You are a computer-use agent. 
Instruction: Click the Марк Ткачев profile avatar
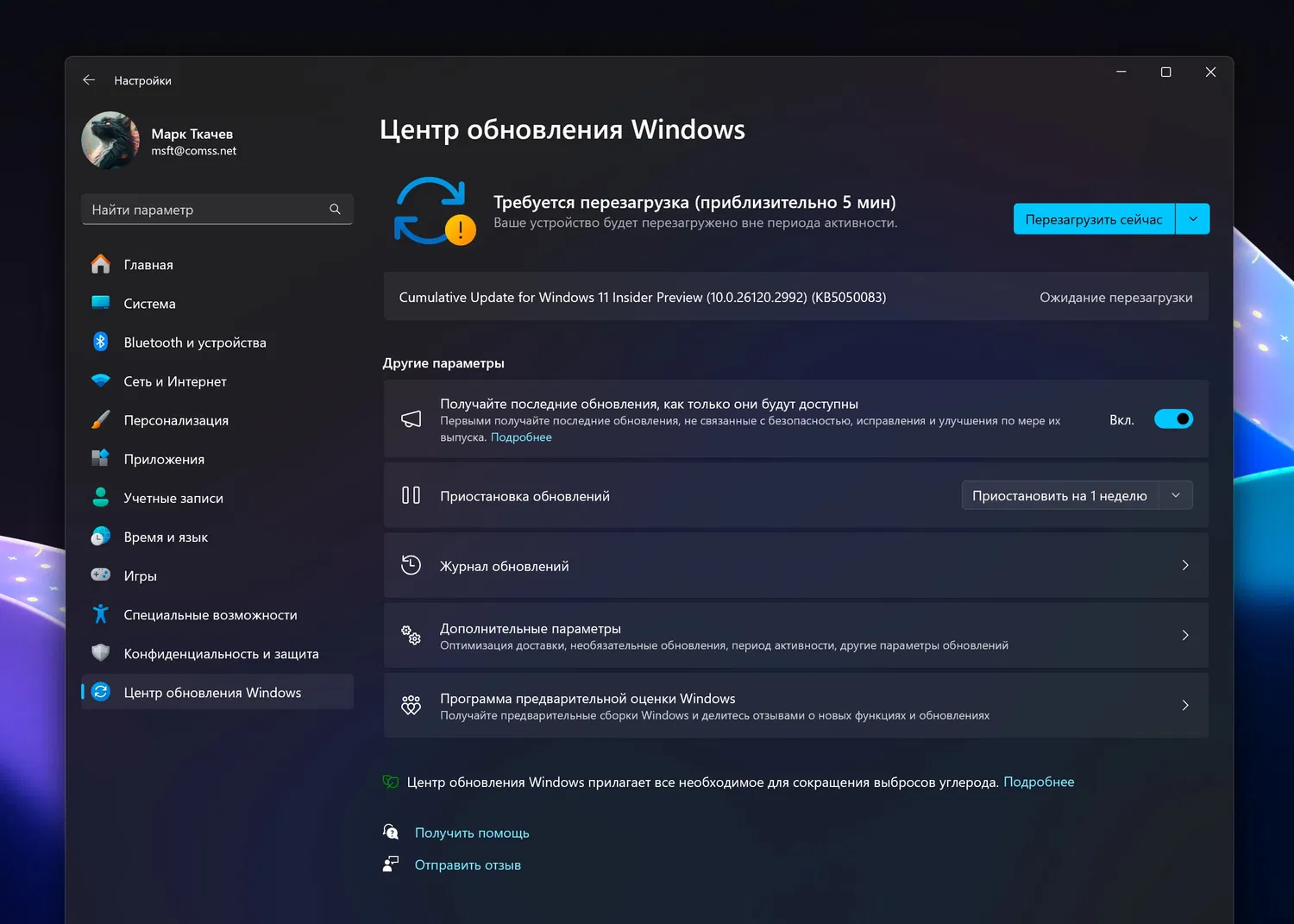[x=110, y=141]
